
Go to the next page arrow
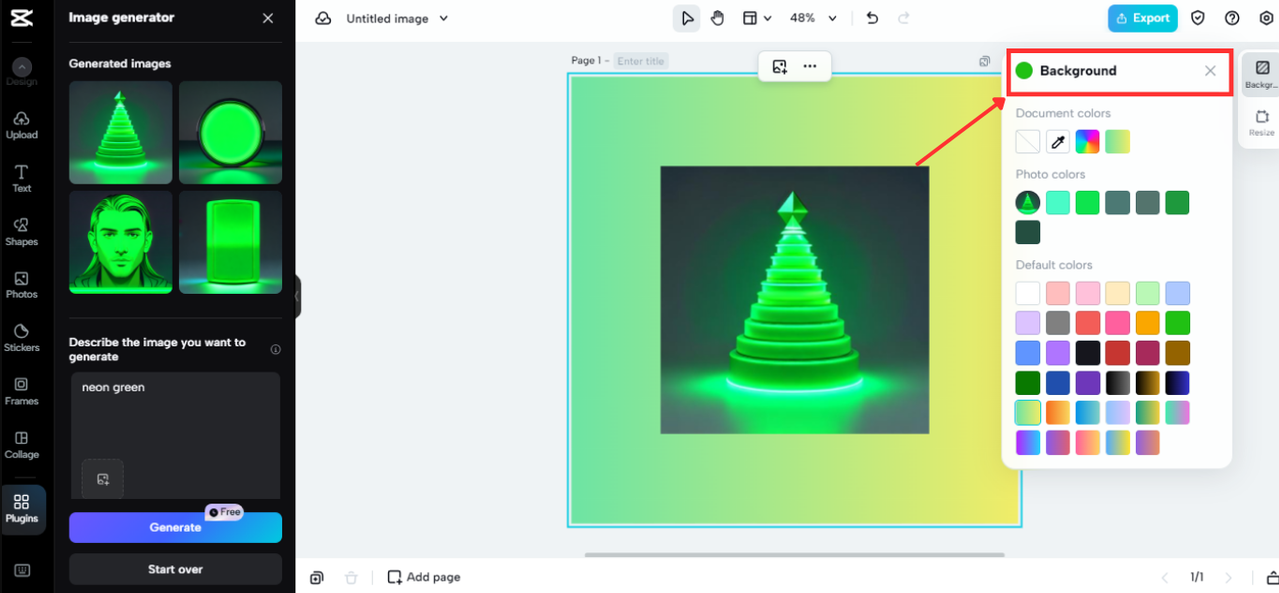click(x=1229, y=577)
